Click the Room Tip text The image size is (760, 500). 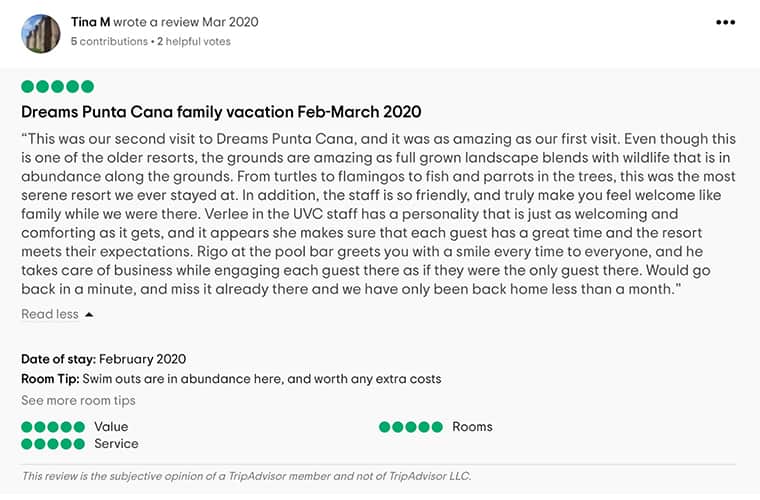230,379
